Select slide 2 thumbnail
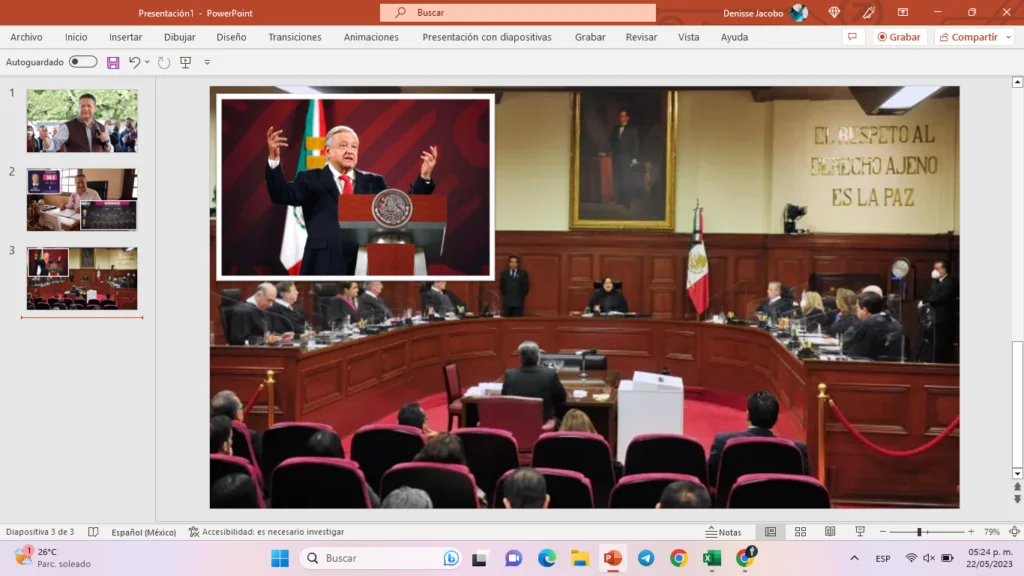The image size is (1024, 576). 82,200
